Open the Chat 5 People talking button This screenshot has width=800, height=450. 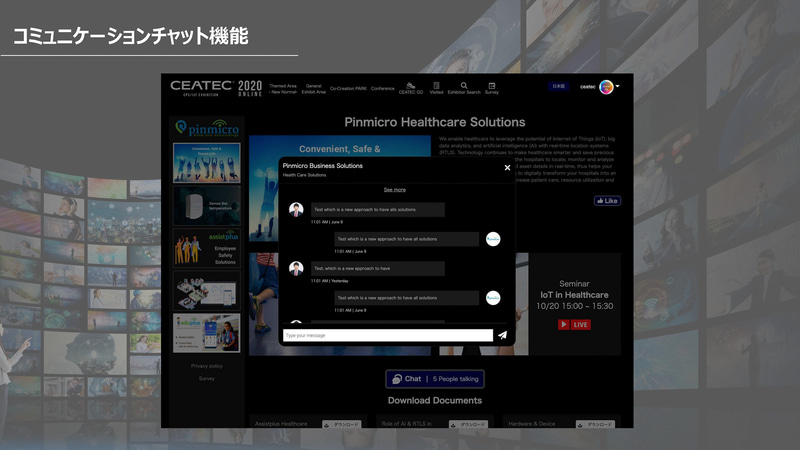pyautogui.click(x=435, y=379)
